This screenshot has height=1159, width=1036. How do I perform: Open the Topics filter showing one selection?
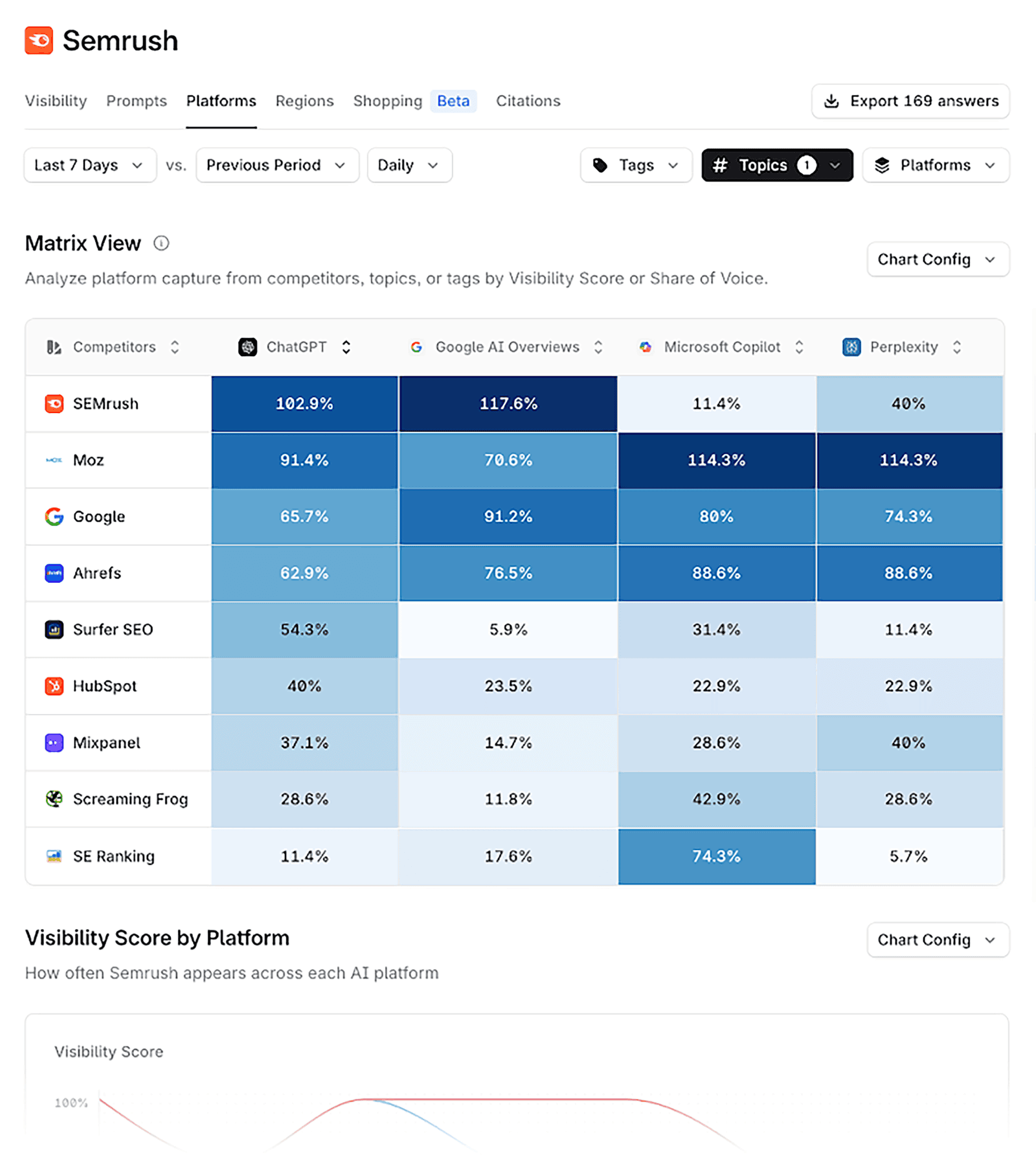(x=776, y=165)
